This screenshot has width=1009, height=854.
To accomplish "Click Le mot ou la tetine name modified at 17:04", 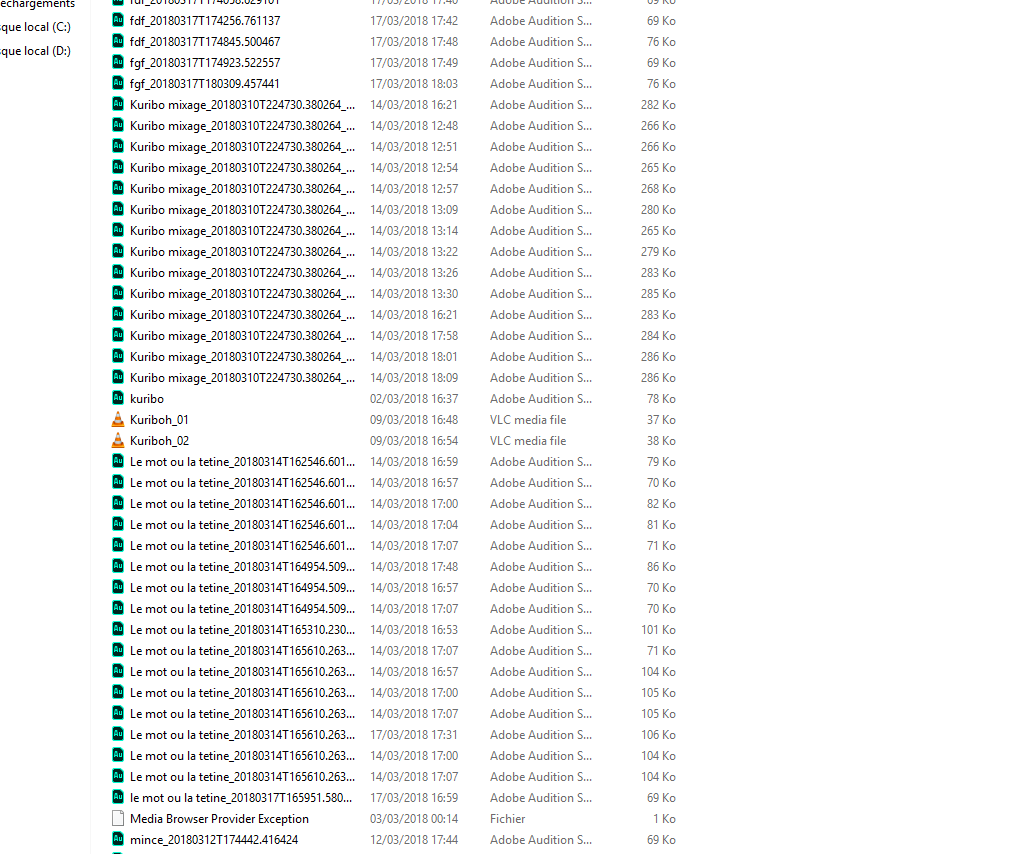I will [x=242, y=524].
